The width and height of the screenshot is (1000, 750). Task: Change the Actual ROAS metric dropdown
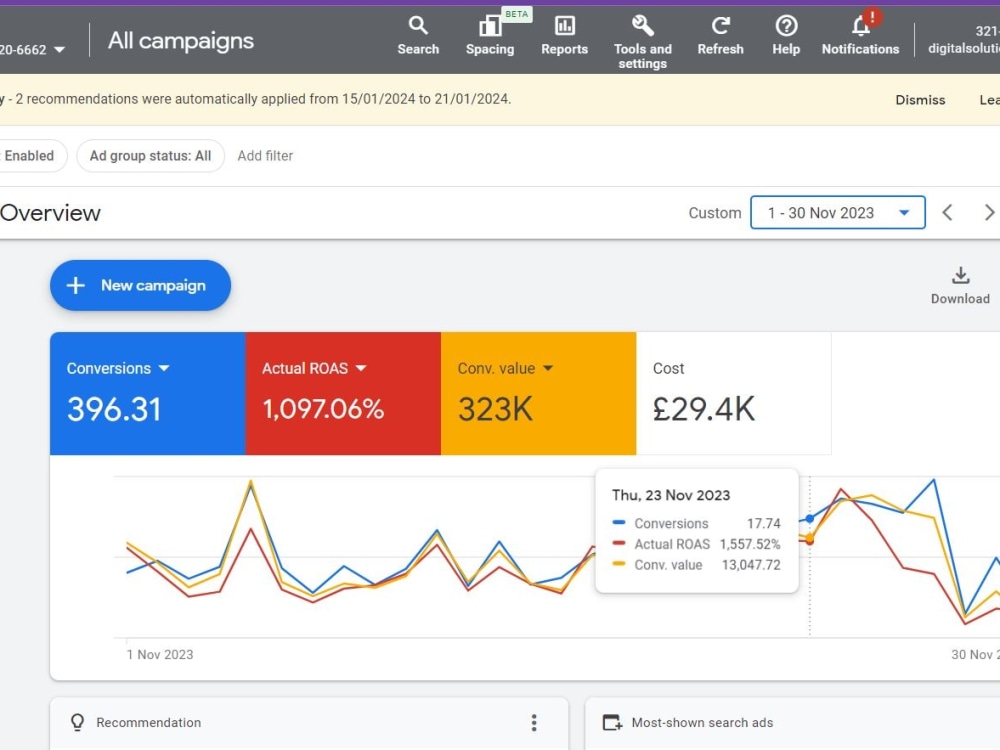point(360,368)
